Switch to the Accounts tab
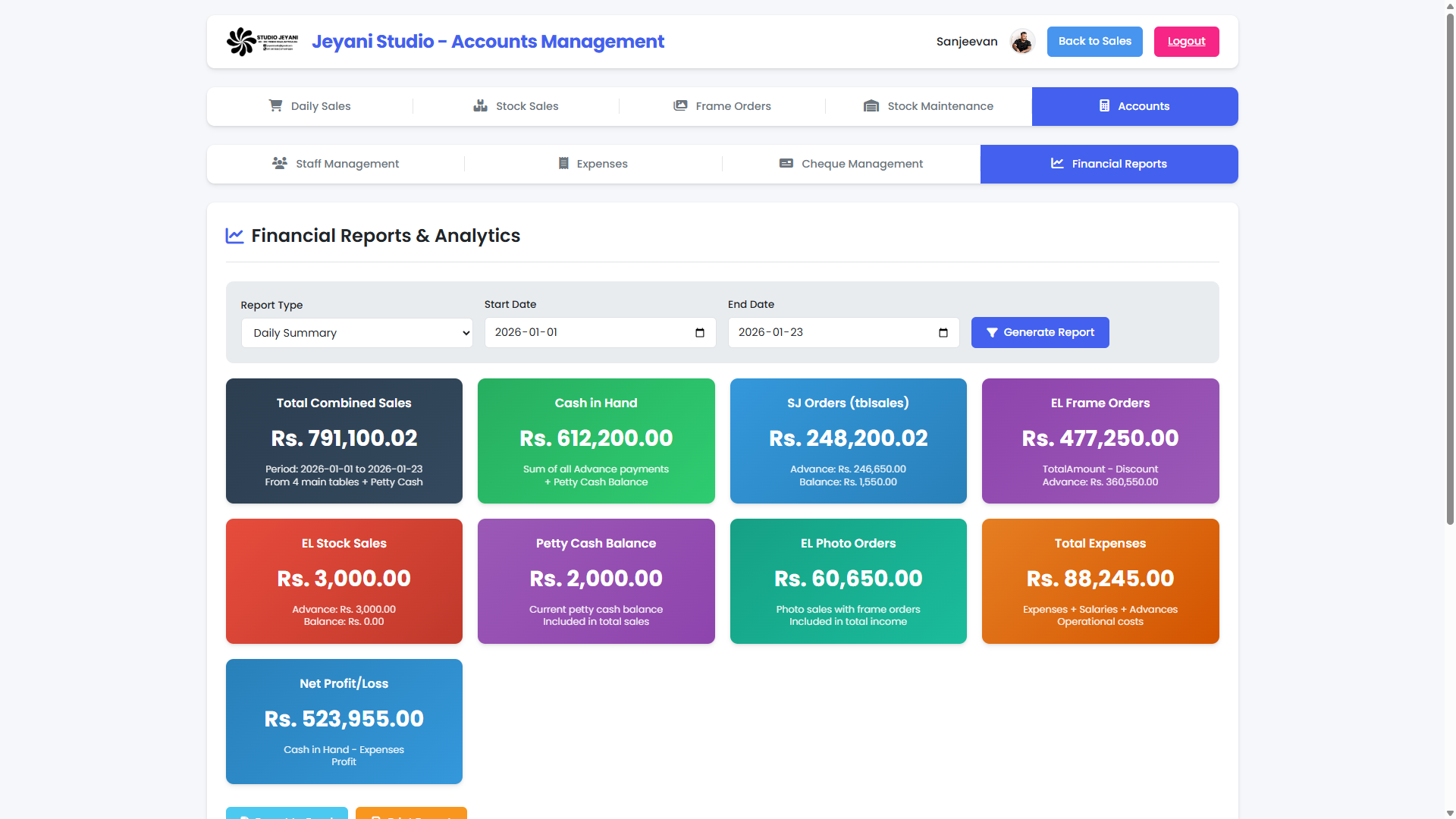Viewport: 1456px width, 819px height. coord(1134,106)
